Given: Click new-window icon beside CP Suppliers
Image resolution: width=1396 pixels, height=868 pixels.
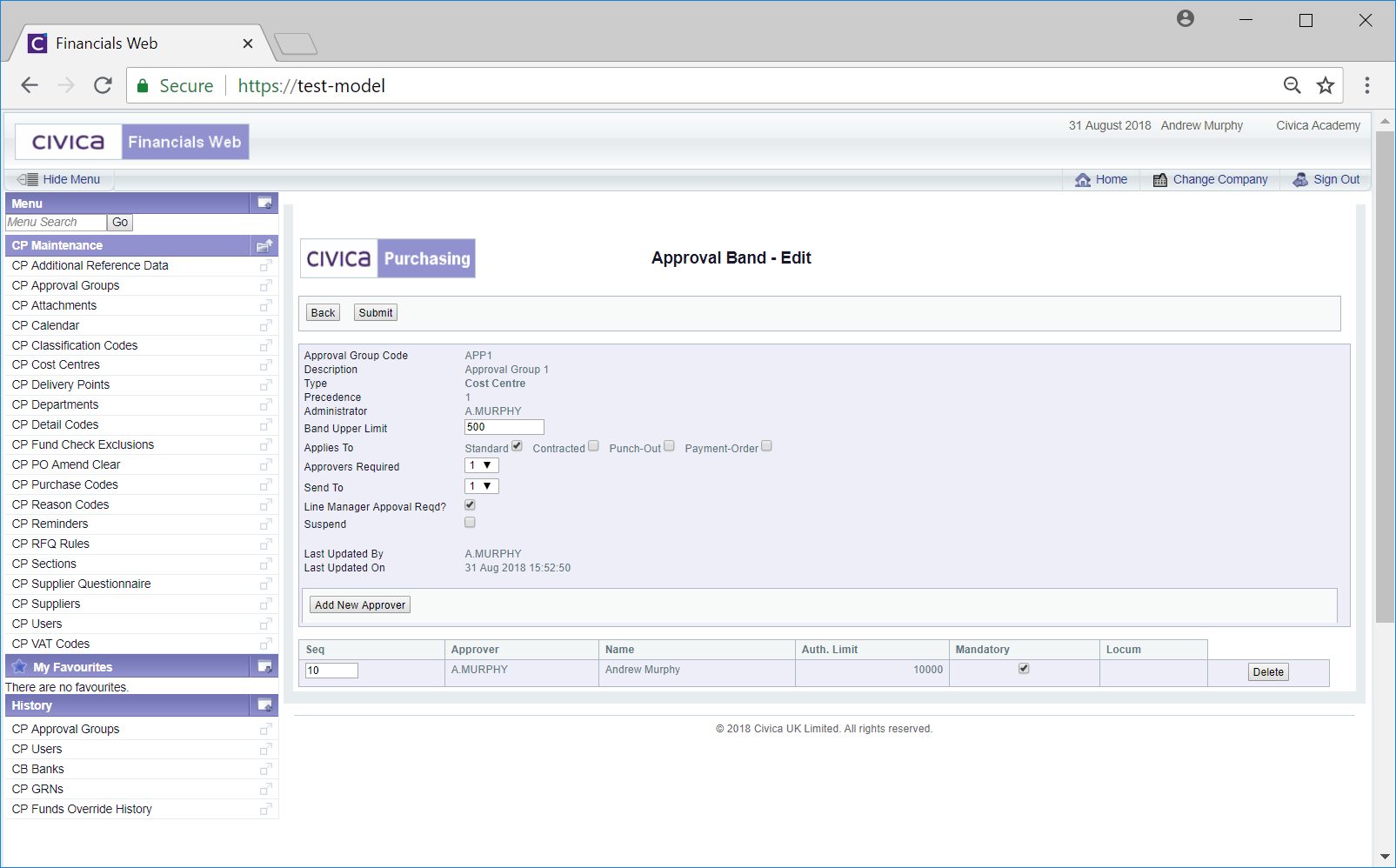Looking at the screenshot, I should click(x=266, y=604).
